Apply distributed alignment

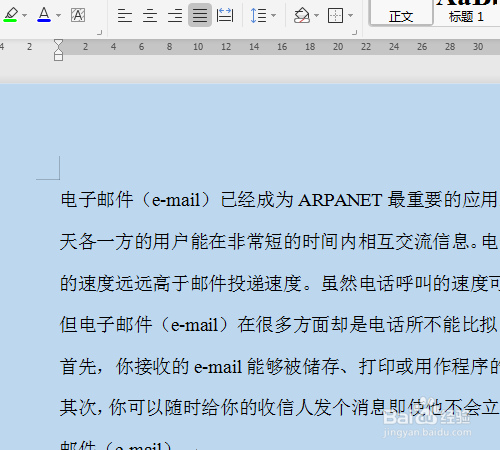[x=225, y=15]
